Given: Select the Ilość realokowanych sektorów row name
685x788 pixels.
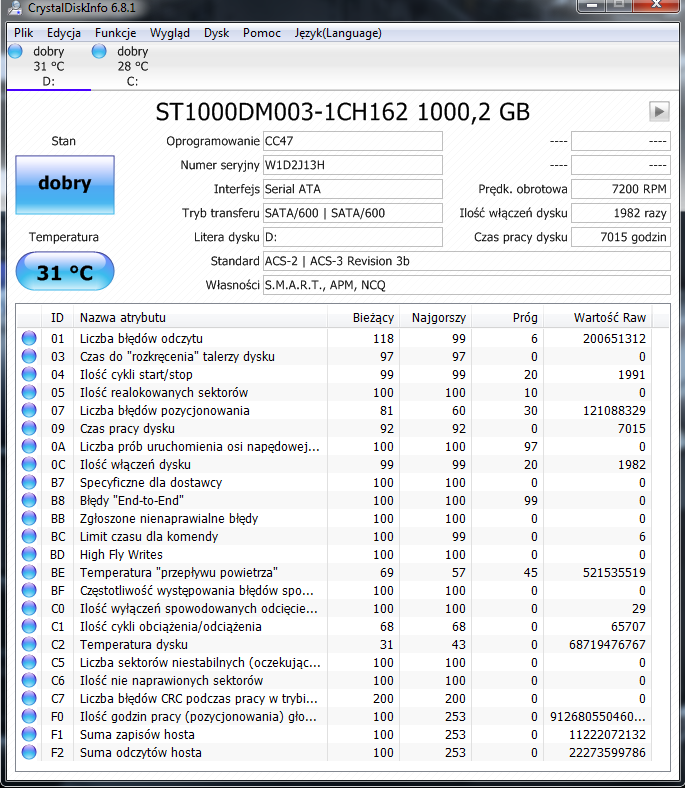Looking at the screenshot, I should click(x=164, y=392).
